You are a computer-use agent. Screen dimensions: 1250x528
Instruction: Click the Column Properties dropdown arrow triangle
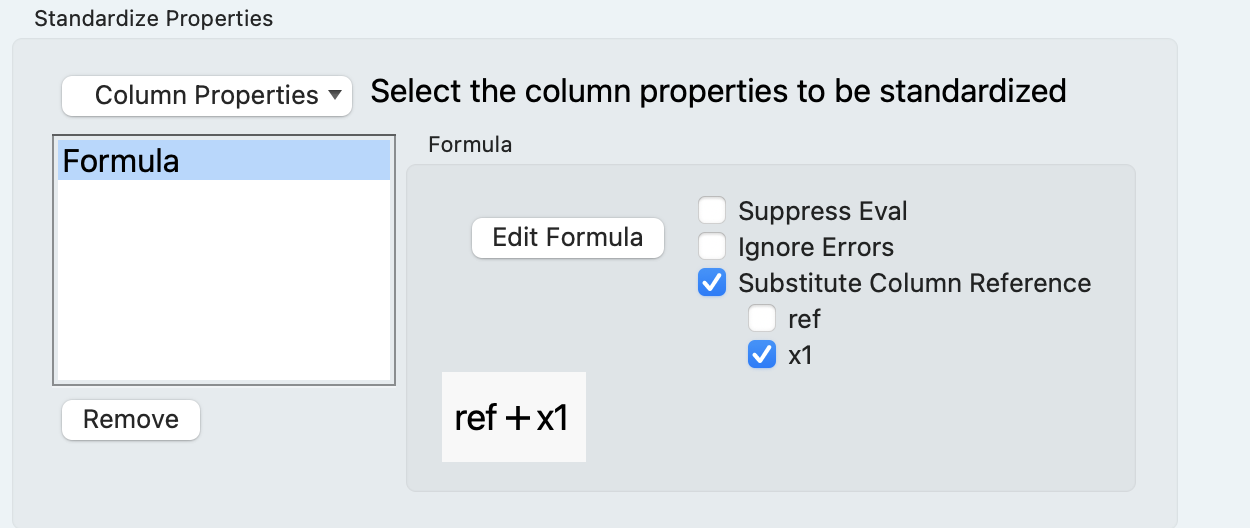tap(334, 96)
